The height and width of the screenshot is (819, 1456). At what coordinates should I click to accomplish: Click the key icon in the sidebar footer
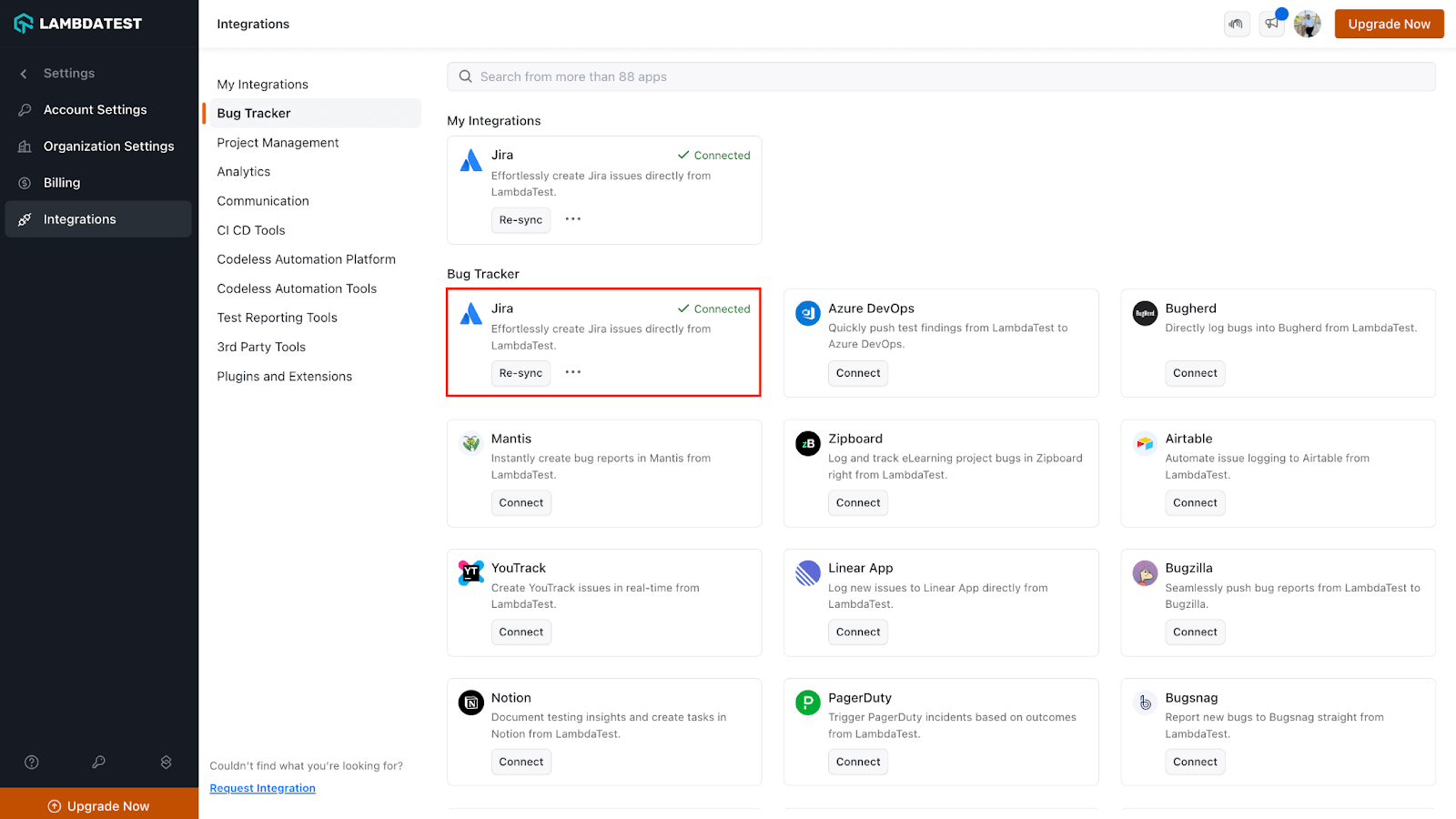click(98, 762)
